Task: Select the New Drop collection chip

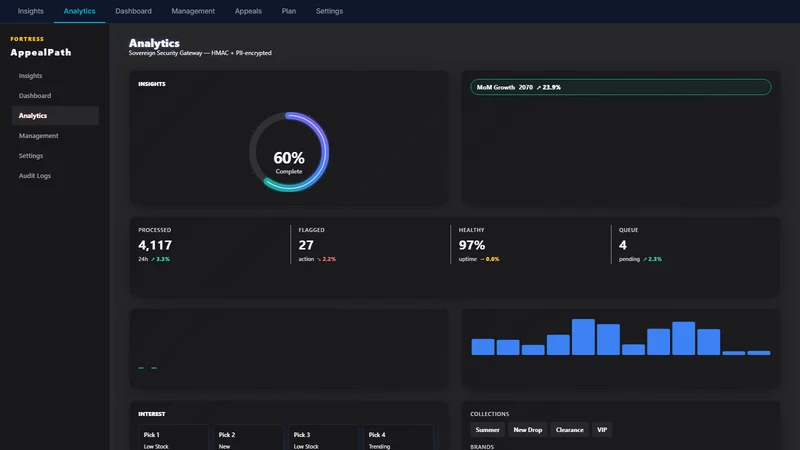Action: click(x=528, y=430)
